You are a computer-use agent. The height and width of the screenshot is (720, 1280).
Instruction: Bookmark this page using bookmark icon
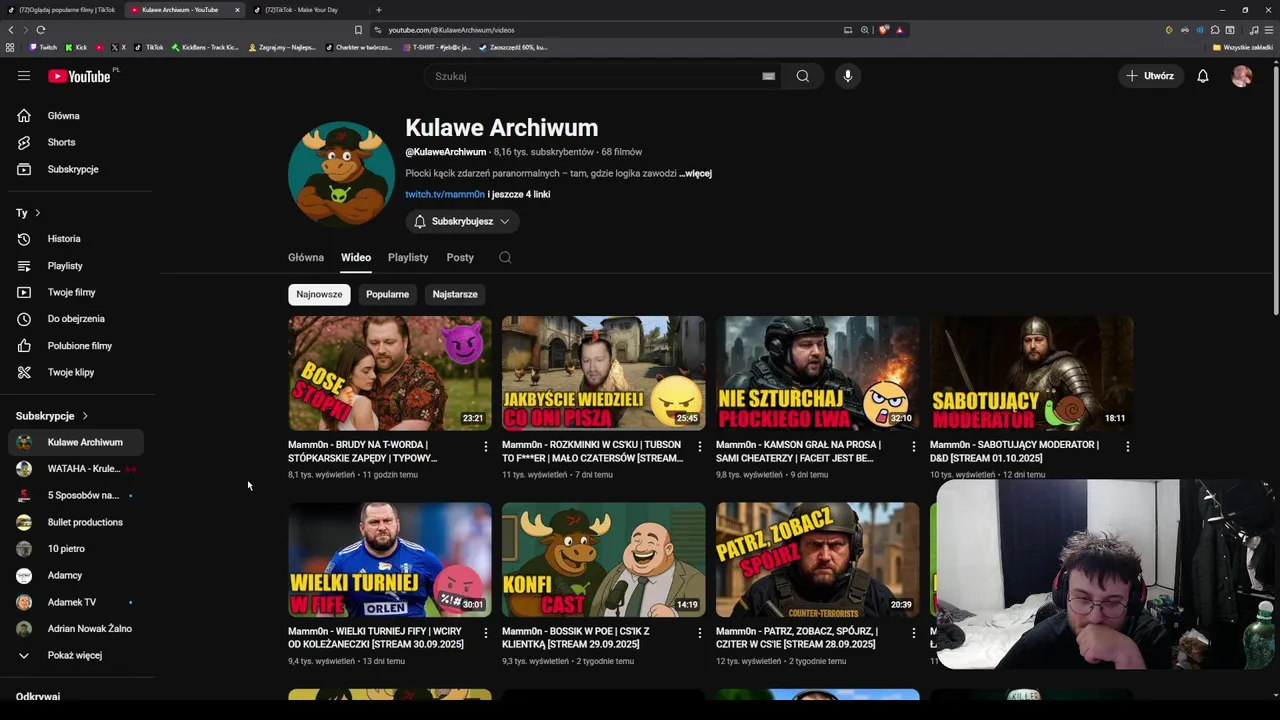tap(358, 30)
